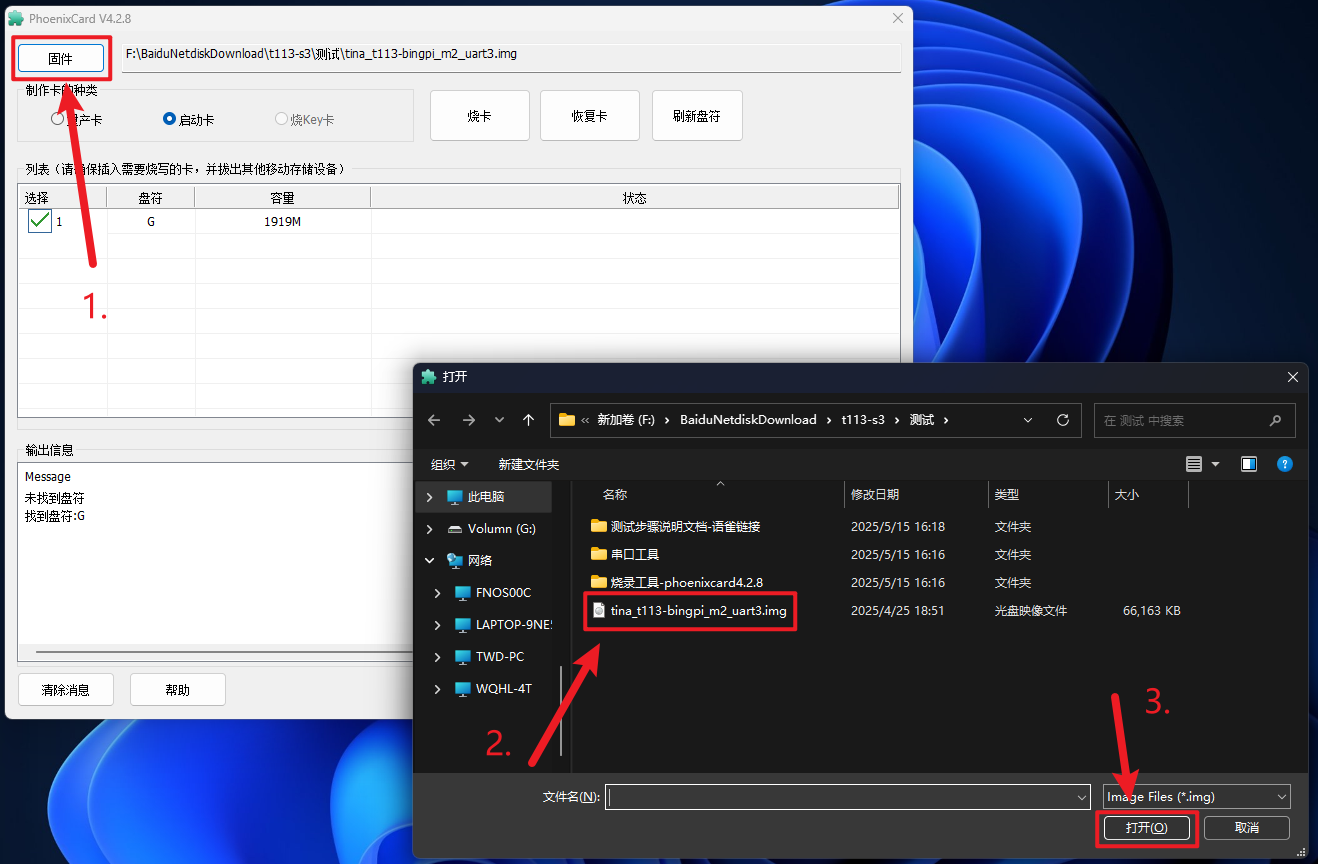Click the 烧卡 button
1318x864 pixels.
point(479,116)
